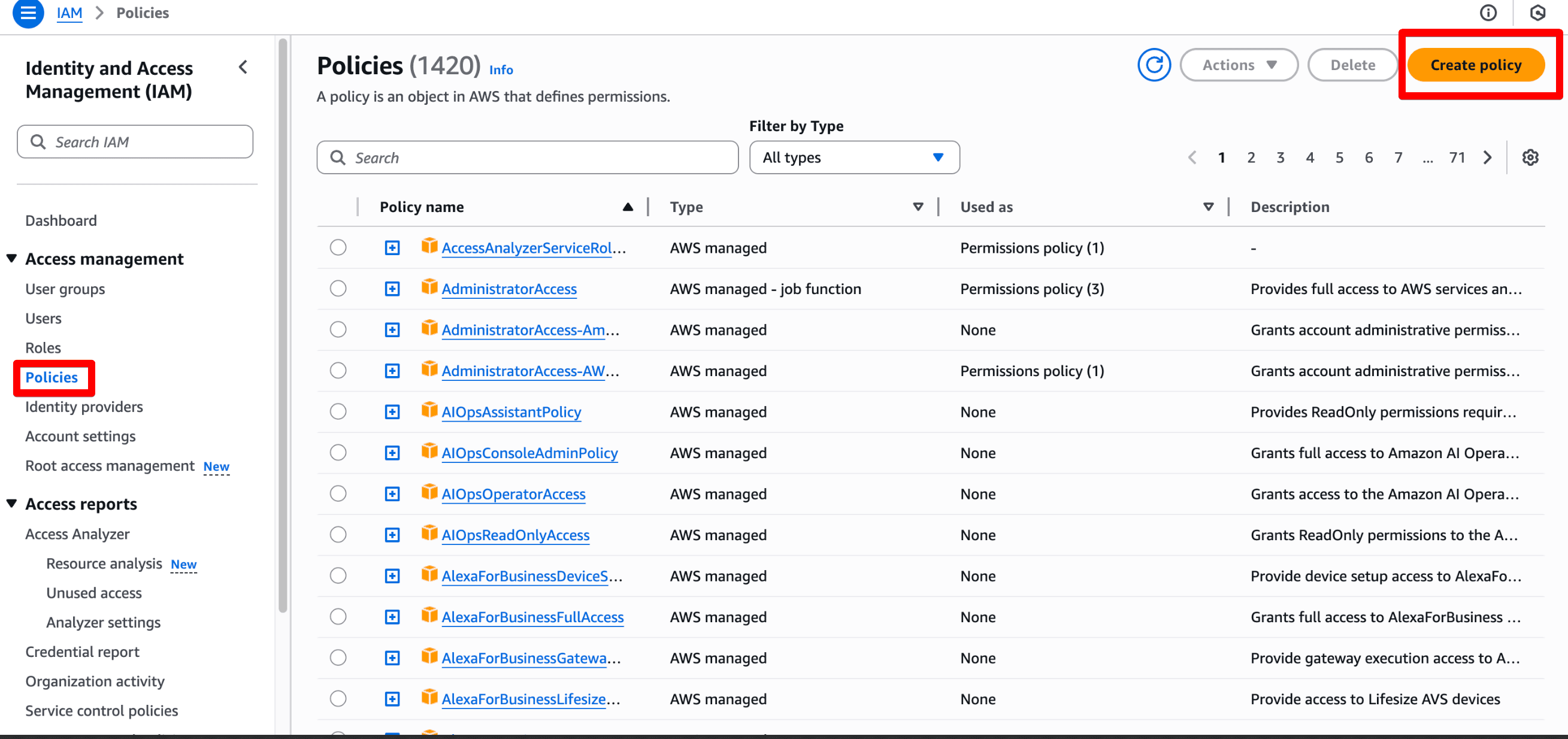Go to Users in the sidebar
This screenshot has width=1568, height=739.
[x=43, y=319]
